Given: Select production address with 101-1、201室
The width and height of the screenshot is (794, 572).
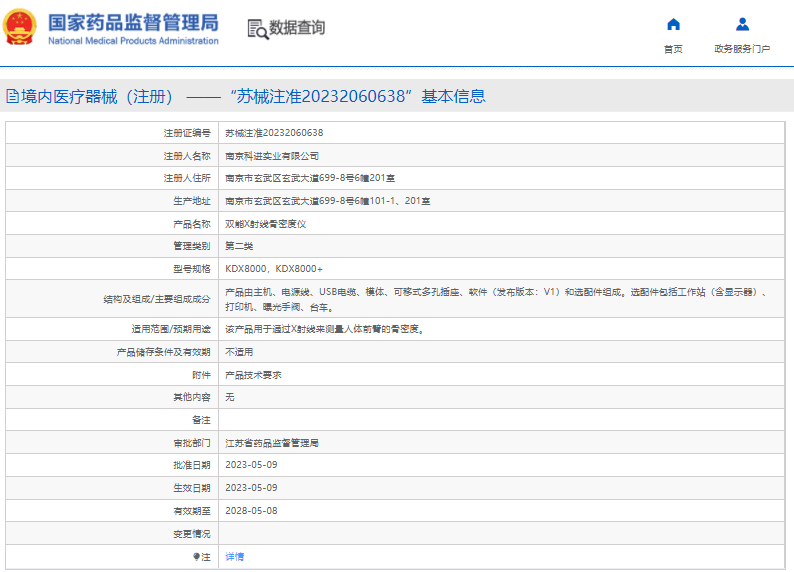Looking at the screenshot, I should coord(328,201).
